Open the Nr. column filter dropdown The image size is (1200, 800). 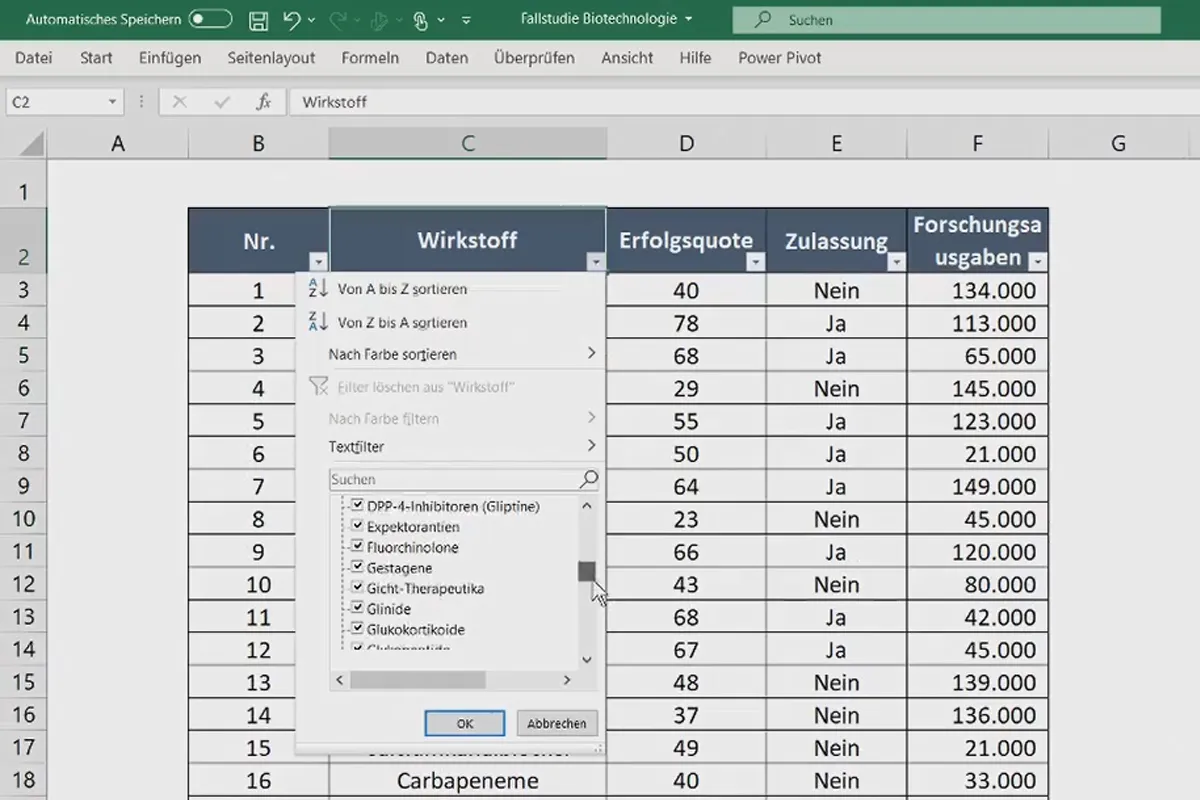318,262
